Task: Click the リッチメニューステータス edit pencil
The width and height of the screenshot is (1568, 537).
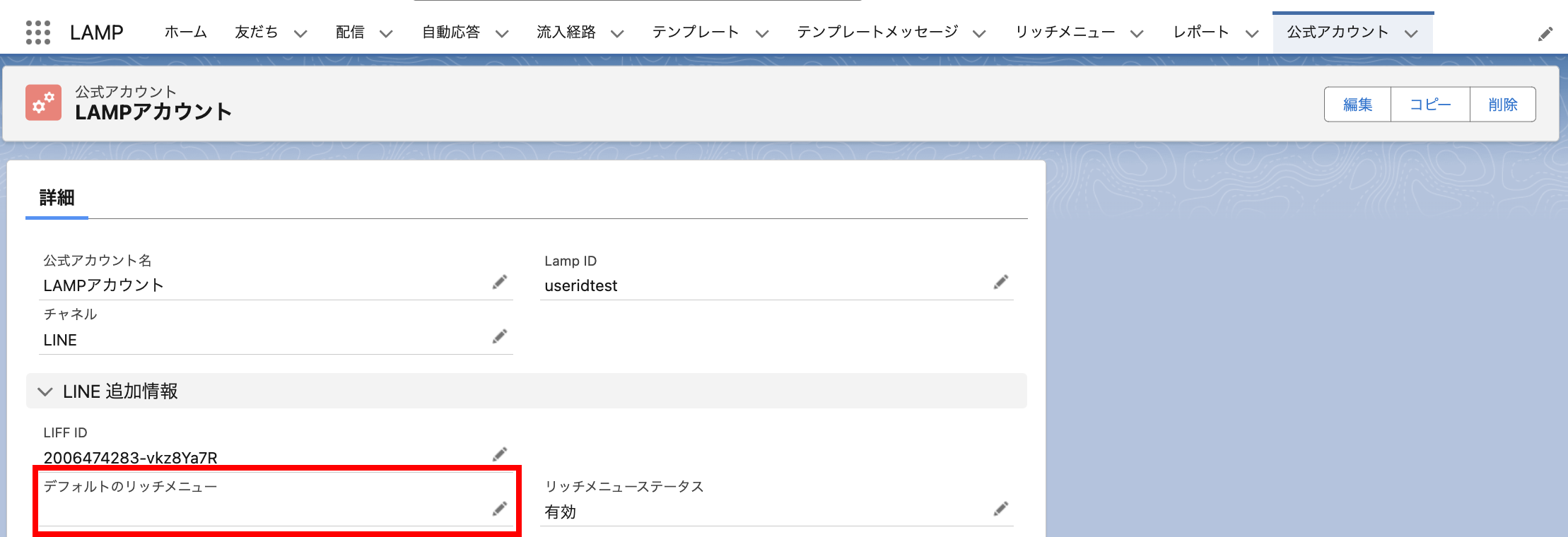Action: pyautogui.click(x=1000, y=509)
